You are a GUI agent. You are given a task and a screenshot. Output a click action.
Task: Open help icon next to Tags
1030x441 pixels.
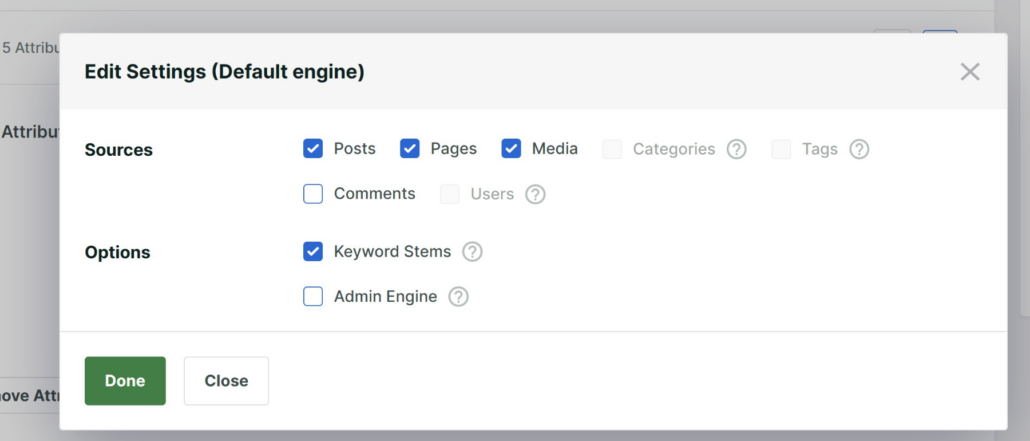pyautogui.click(x=859, y=149)
